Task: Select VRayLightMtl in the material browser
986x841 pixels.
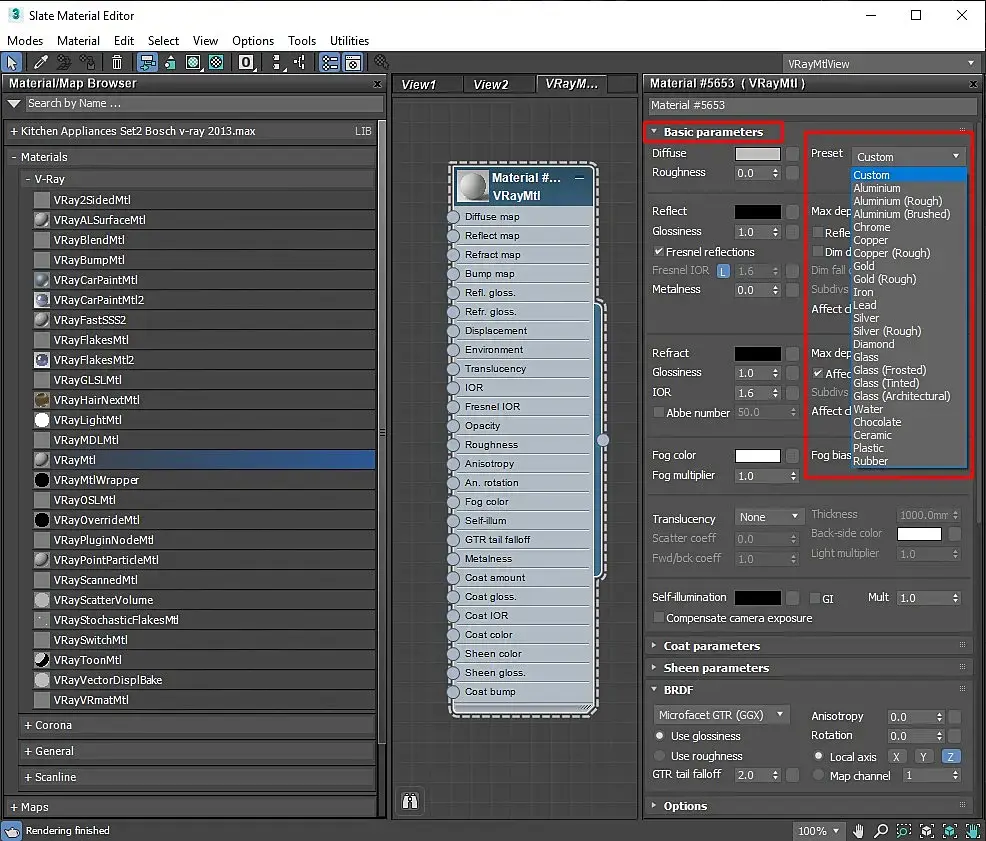Action: [87, 420]
